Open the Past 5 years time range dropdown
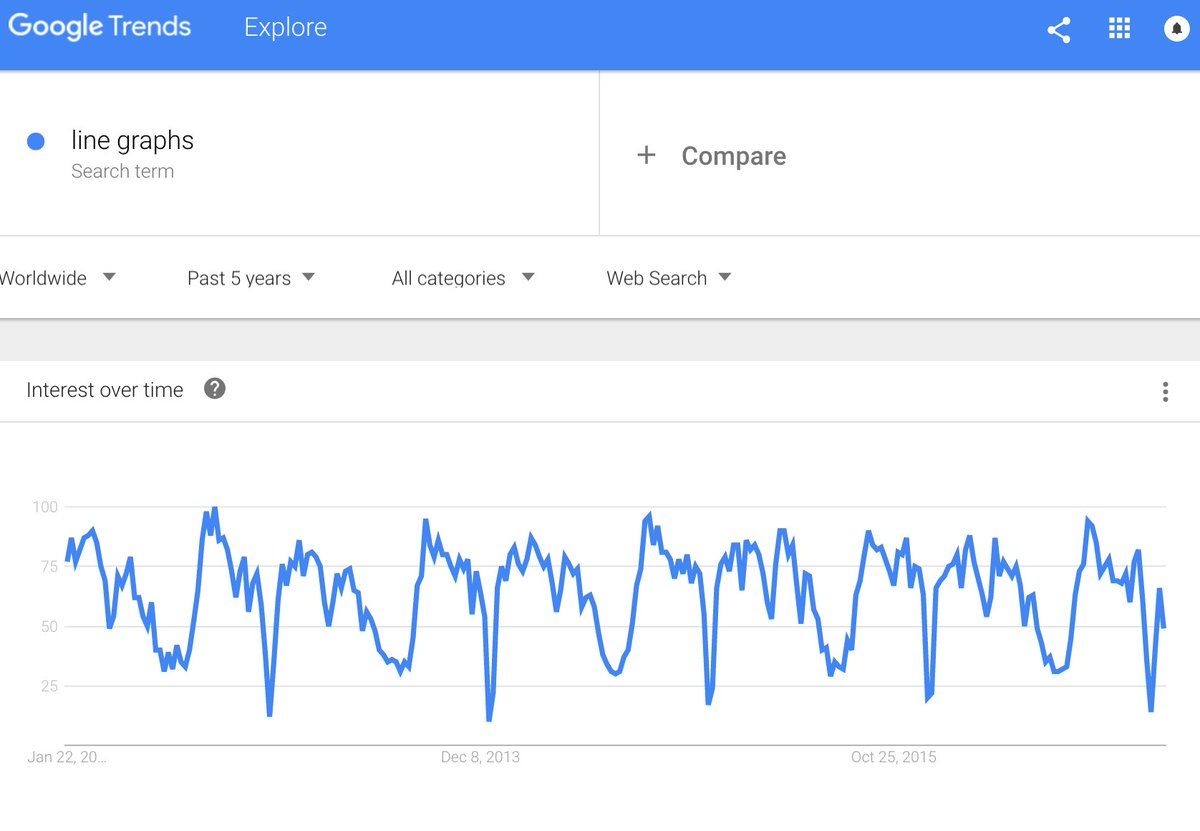This screenshot has width=1200, height=831. (251, 278)
